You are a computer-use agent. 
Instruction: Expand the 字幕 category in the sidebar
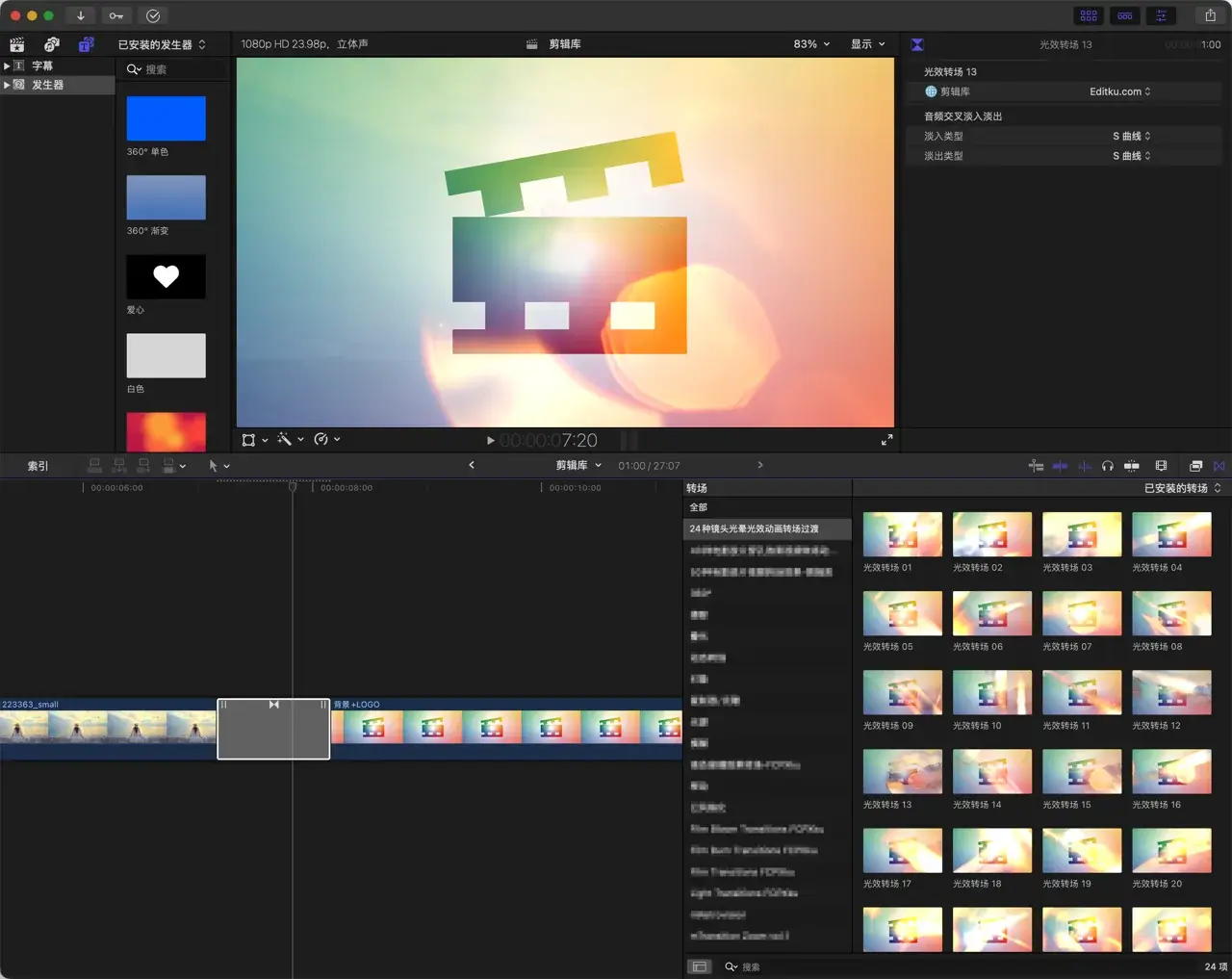pyautogui.click(x=7, y=65)
